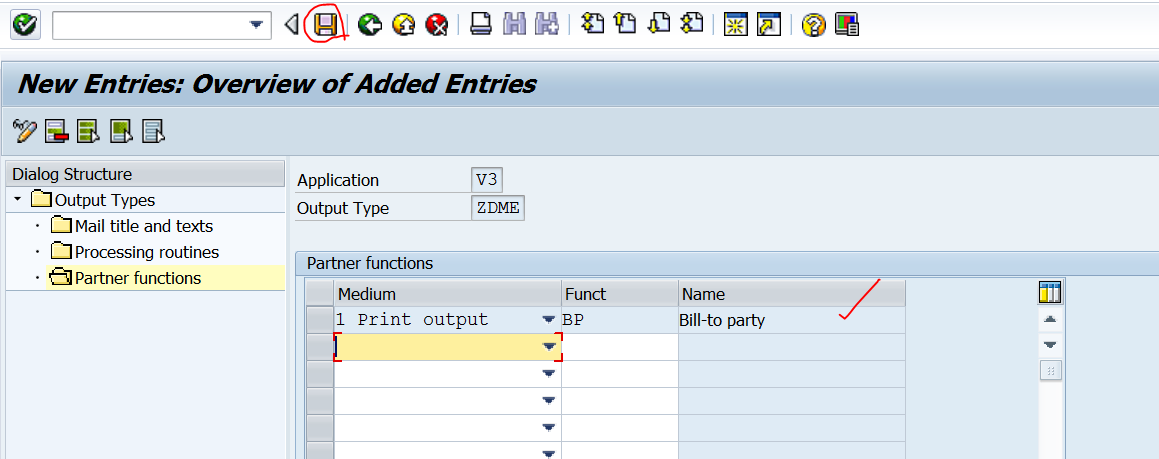Click the red Cancel icon
1159x459 pixels.
coord(436,25)
